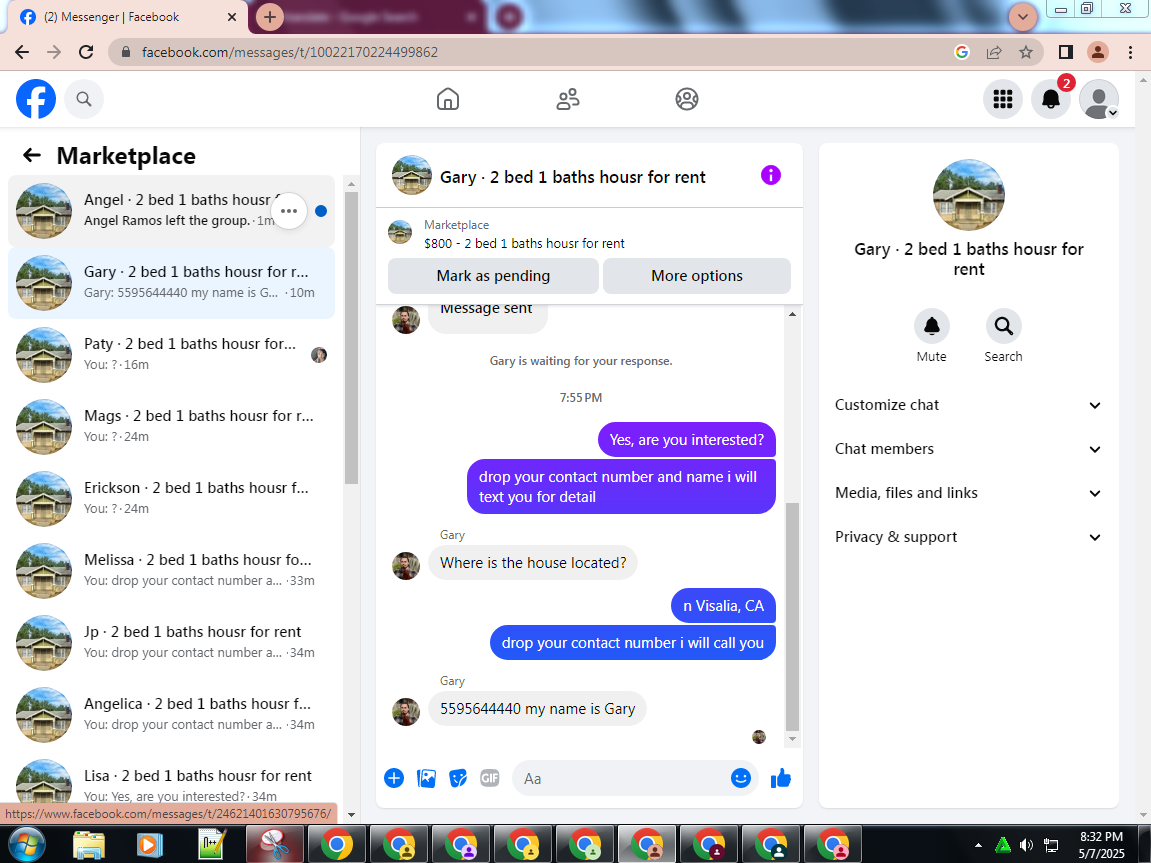This screenshot has width=1151, height=863.
Task: Click More options button
Action: click(x=697, y=276)
